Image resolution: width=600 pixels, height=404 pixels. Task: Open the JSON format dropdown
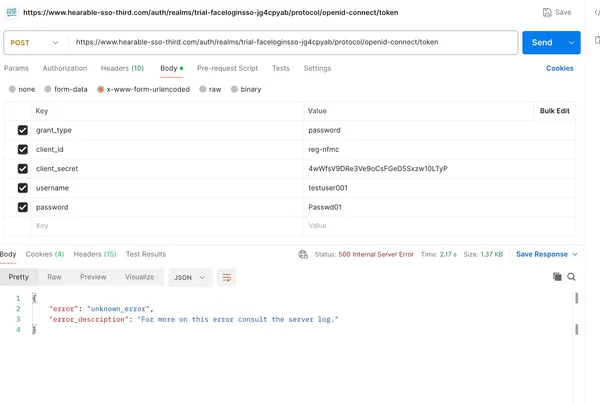pyautogui.click(x=189, y=277)
